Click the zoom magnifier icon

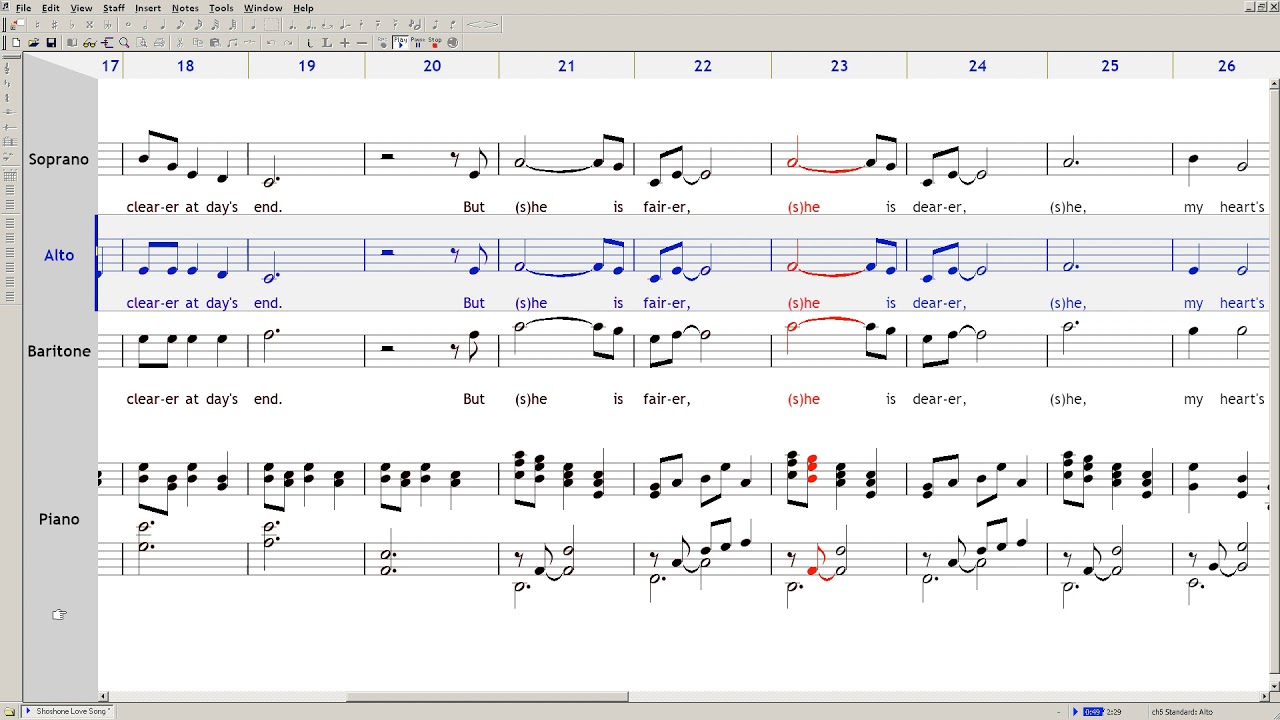click(124, 43)
